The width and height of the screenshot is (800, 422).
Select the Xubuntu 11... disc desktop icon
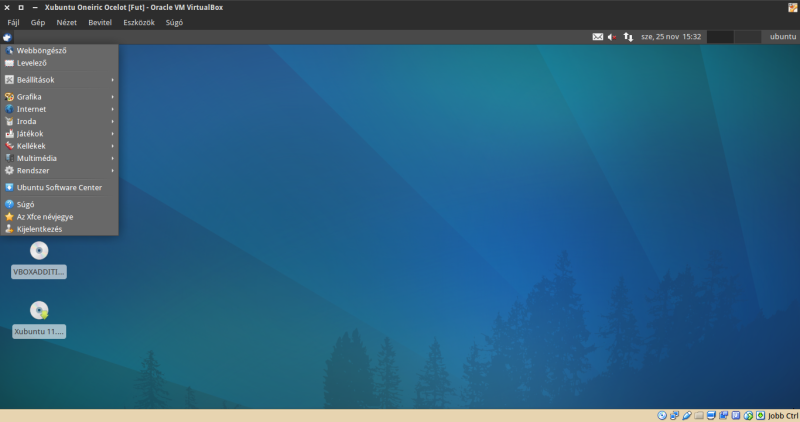point(39,310)
